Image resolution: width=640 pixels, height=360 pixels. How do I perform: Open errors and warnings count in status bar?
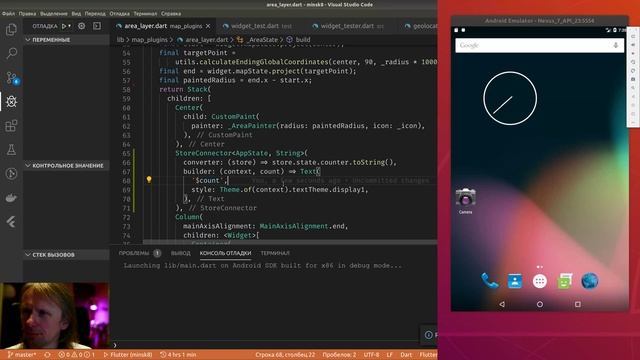[77, 355]
